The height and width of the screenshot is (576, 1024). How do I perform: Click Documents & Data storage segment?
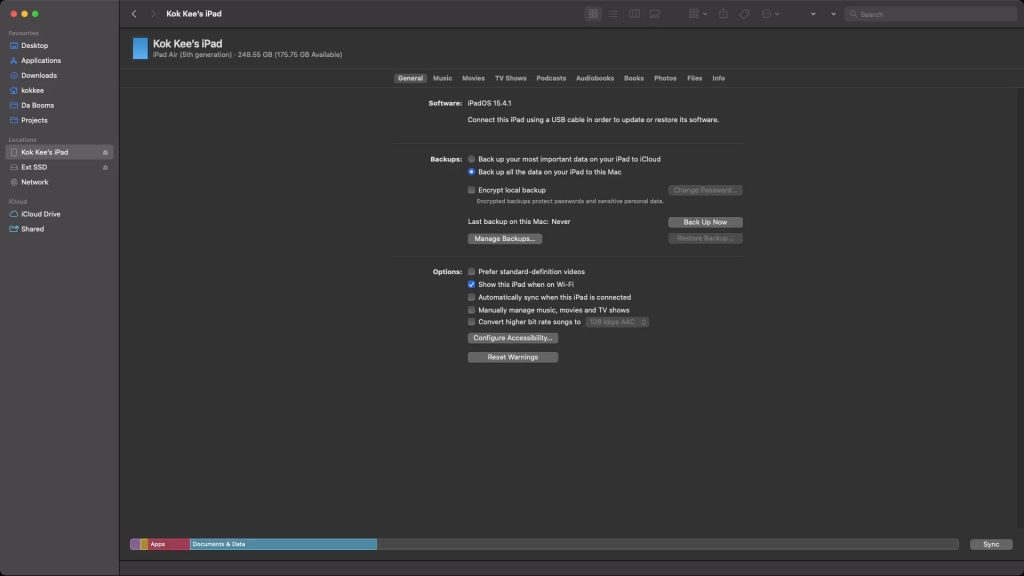[x=283, y=544]
